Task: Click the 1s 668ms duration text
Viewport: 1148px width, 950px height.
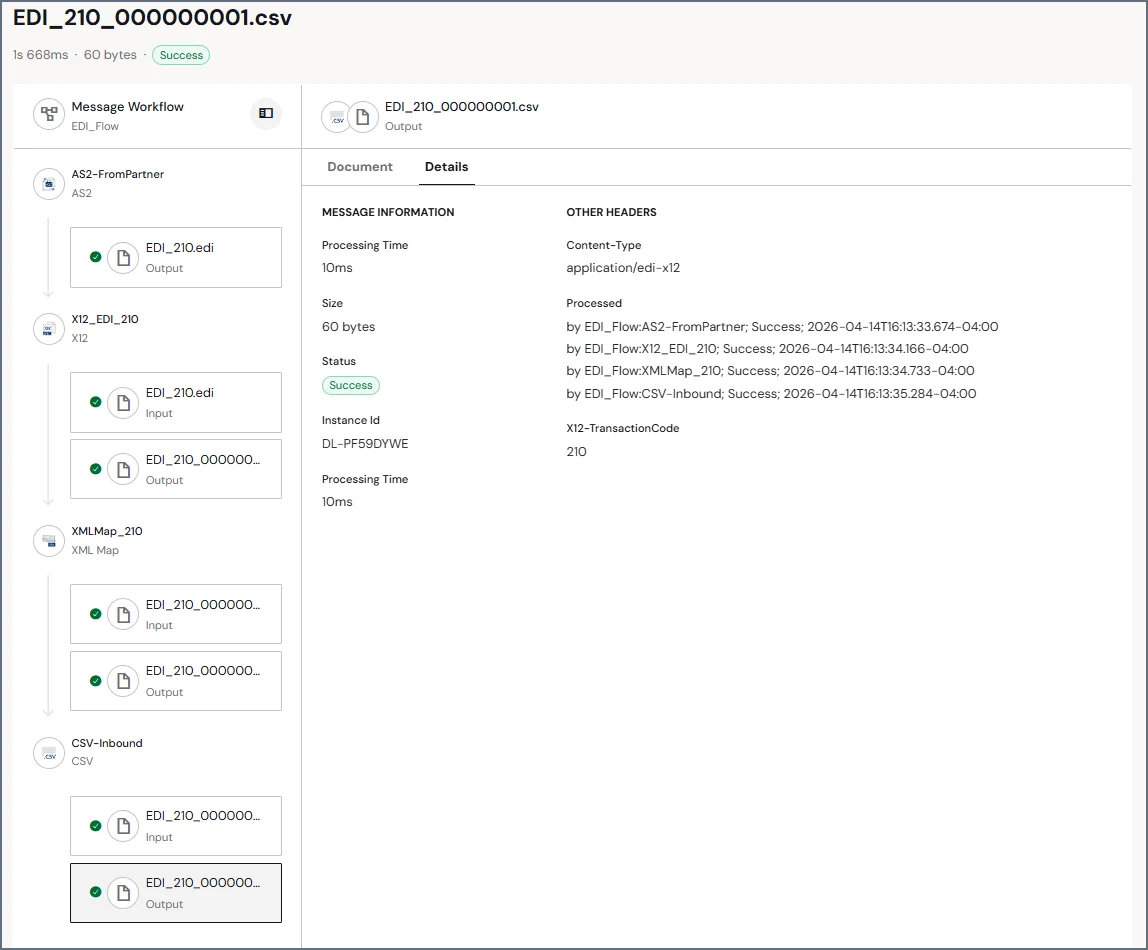Action: click(41, 55)
